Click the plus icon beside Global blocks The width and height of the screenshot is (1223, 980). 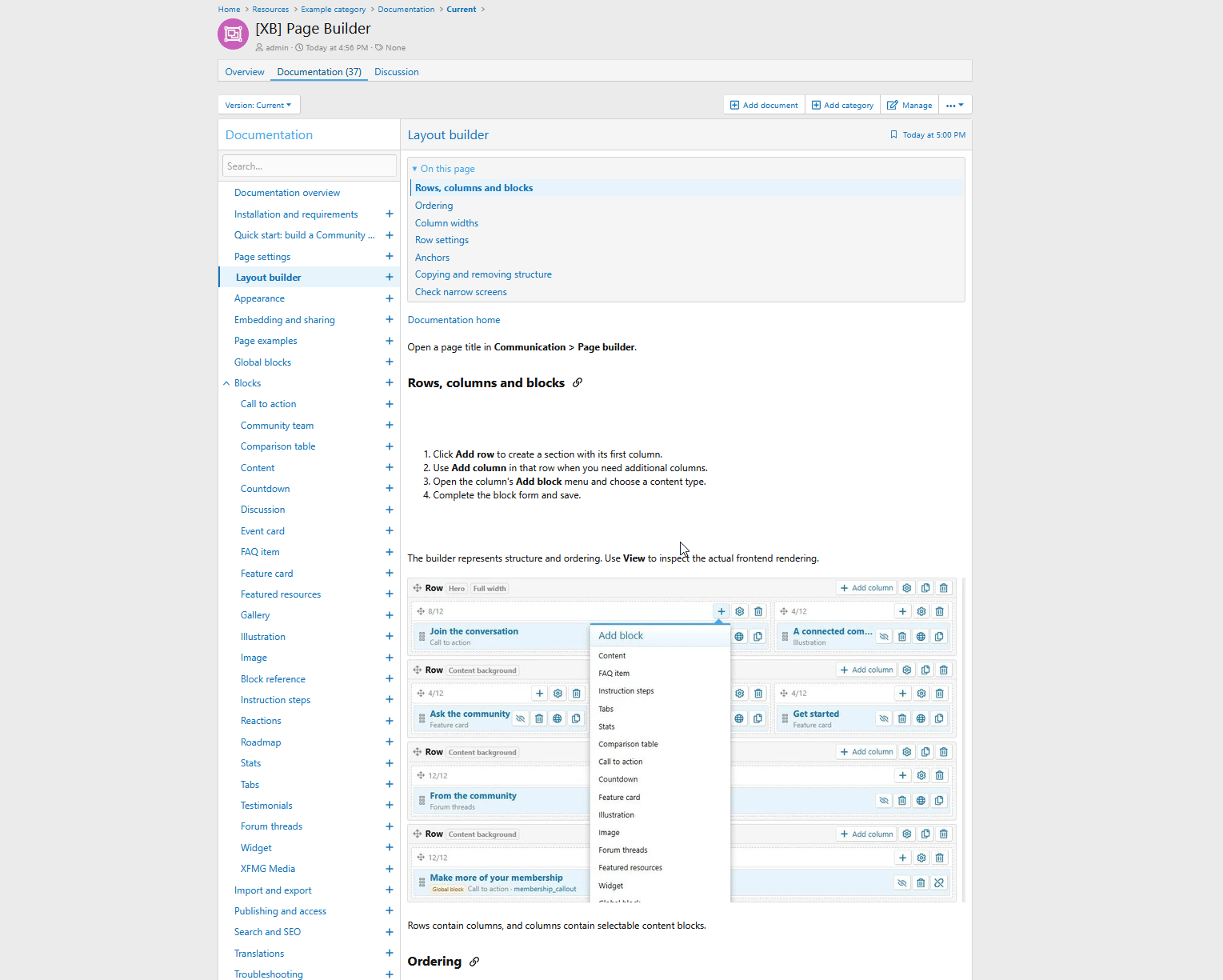point(390,362)
